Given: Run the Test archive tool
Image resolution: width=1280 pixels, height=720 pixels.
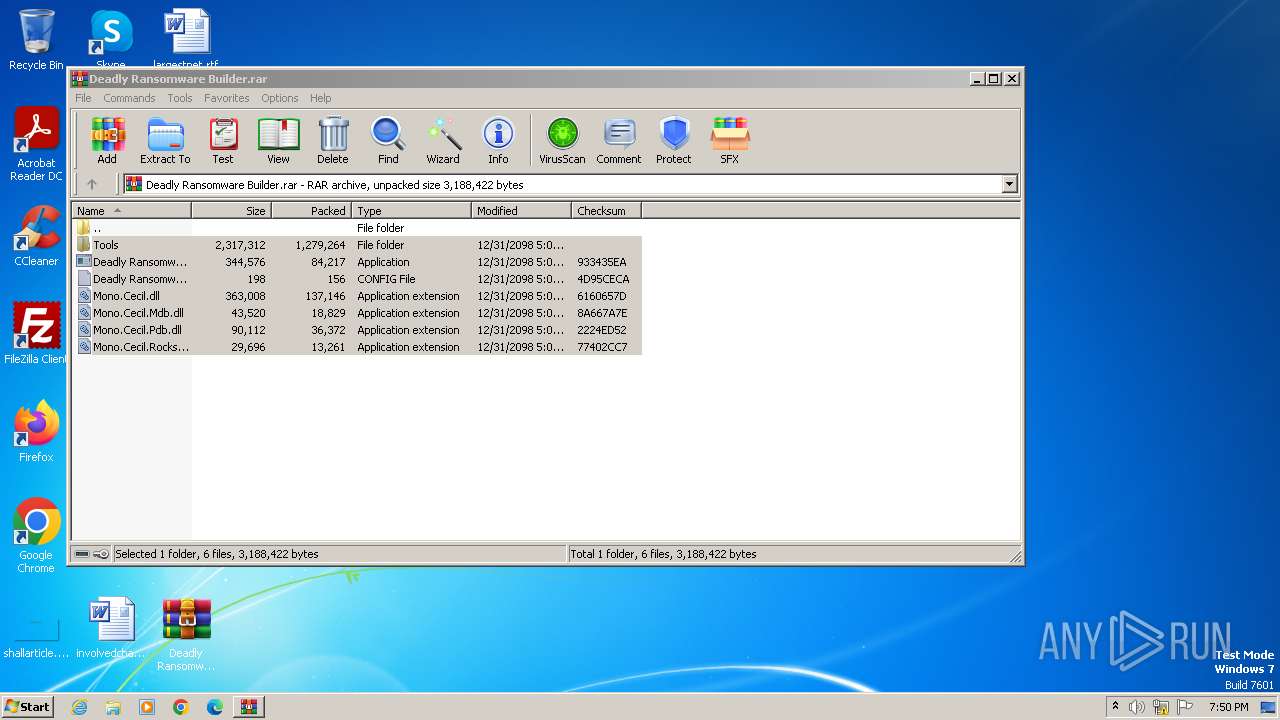Looking at the screenshot, I should [223, 140].
